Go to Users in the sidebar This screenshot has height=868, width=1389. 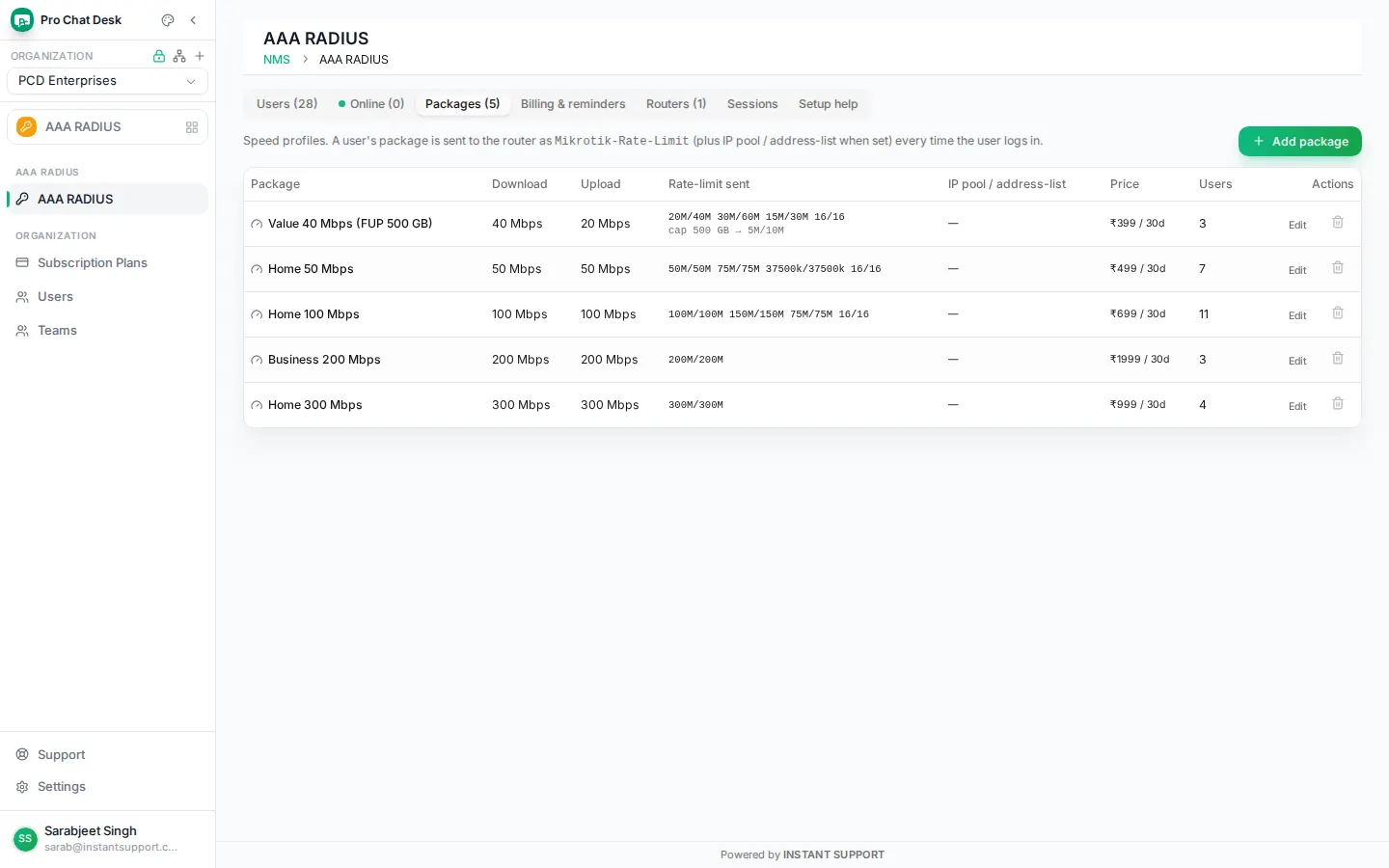[107, 296]
